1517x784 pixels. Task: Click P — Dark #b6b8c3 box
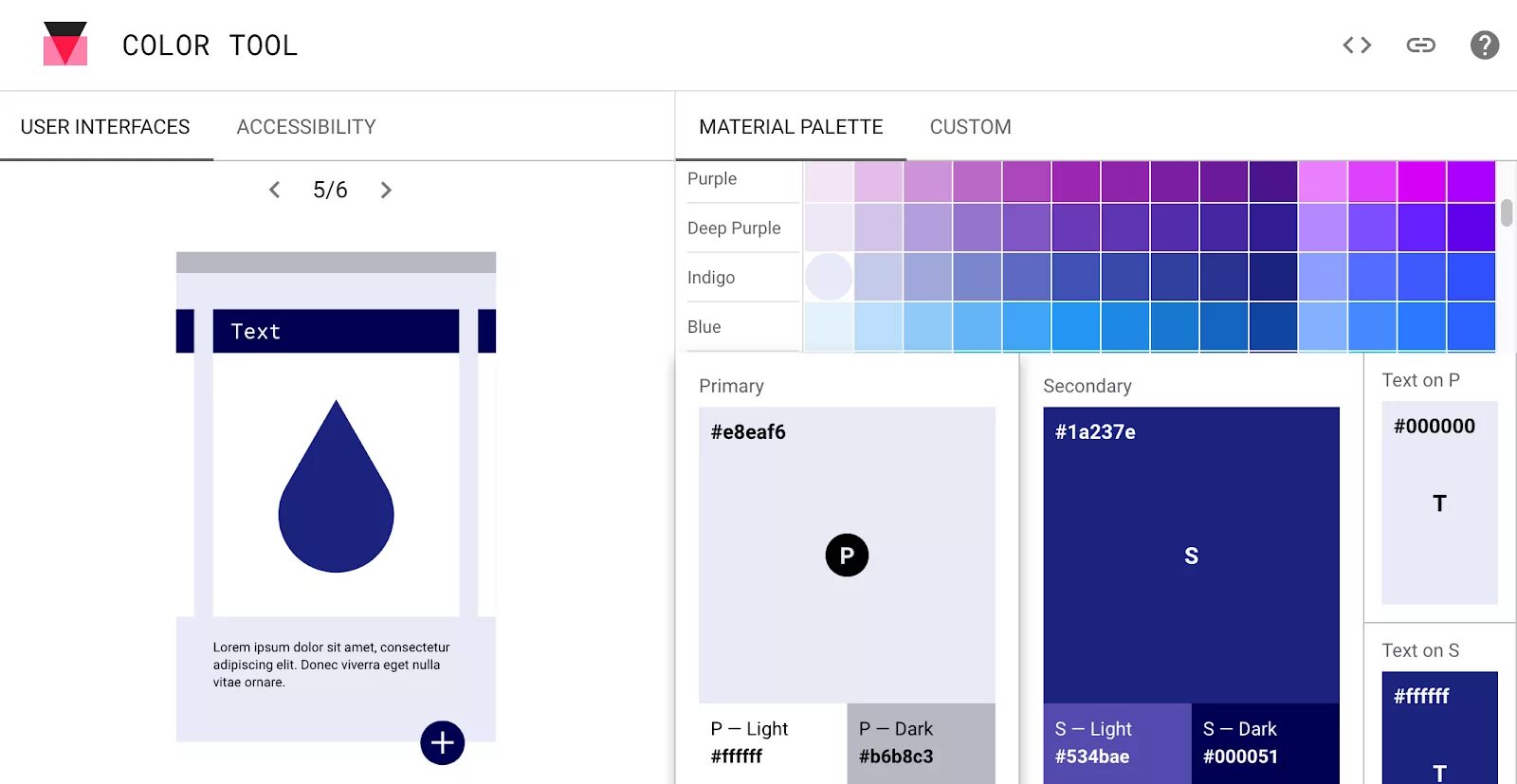[921, 743]
